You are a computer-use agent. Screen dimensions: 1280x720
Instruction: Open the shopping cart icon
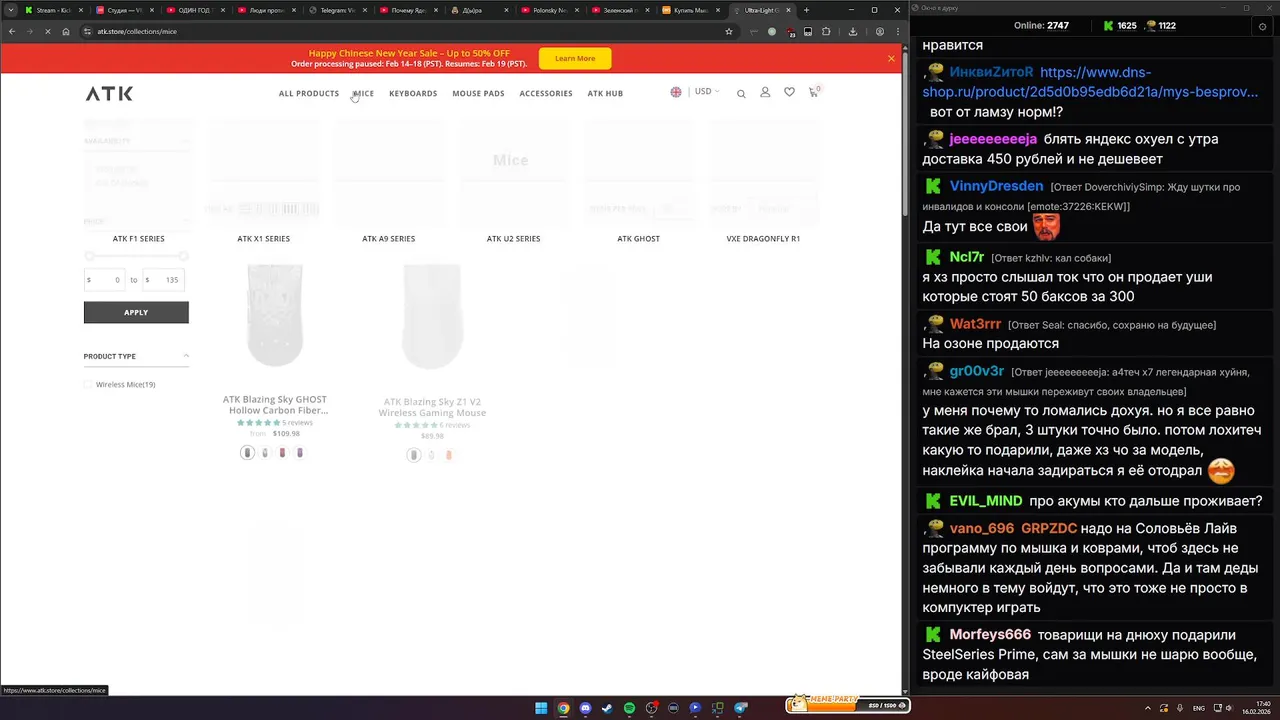click(813, 92)
